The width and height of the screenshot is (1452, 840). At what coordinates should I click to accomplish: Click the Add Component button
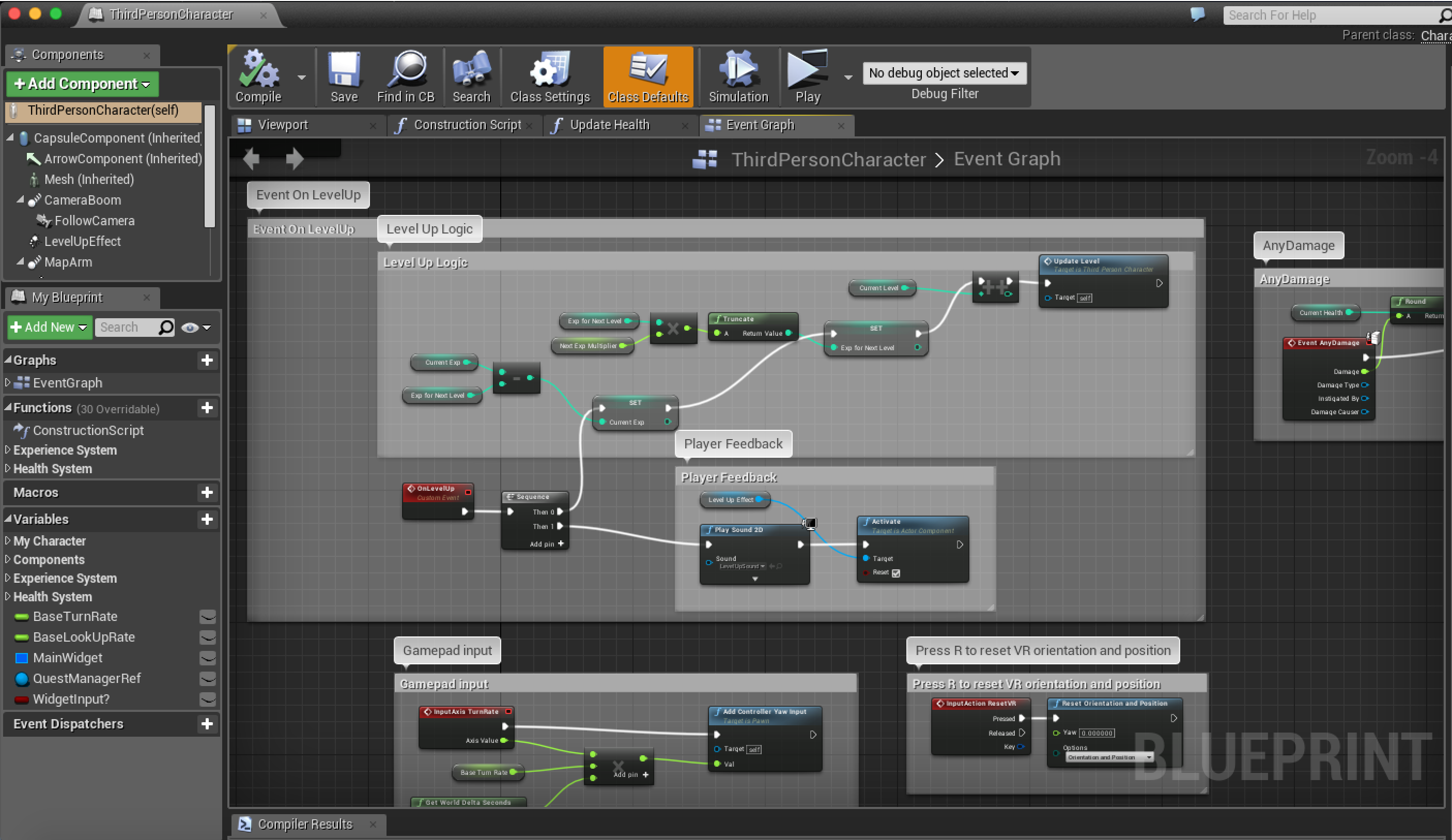pyautogui.click(x=82, y=84)
